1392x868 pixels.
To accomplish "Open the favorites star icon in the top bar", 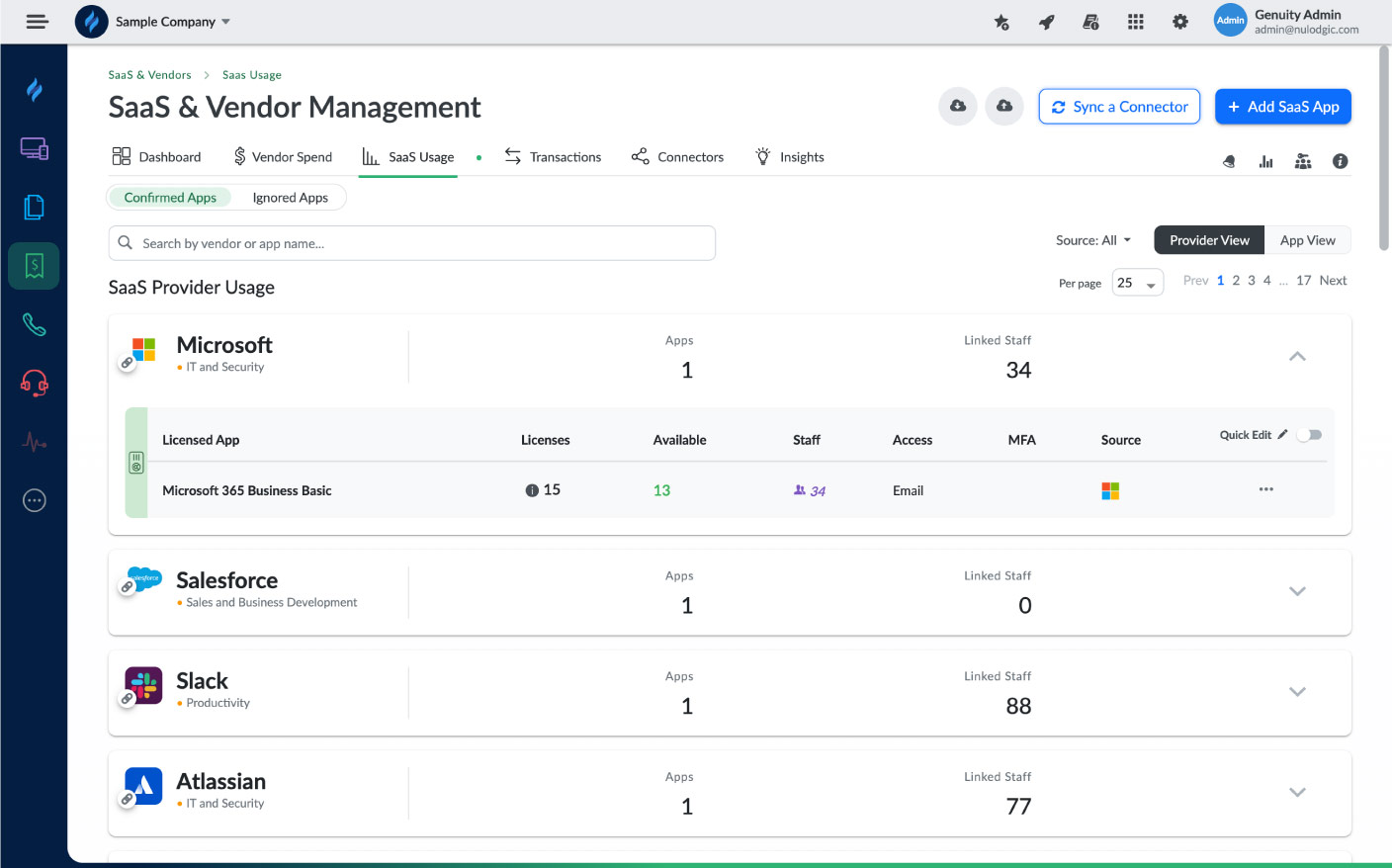I will [x=1001, y=22].
